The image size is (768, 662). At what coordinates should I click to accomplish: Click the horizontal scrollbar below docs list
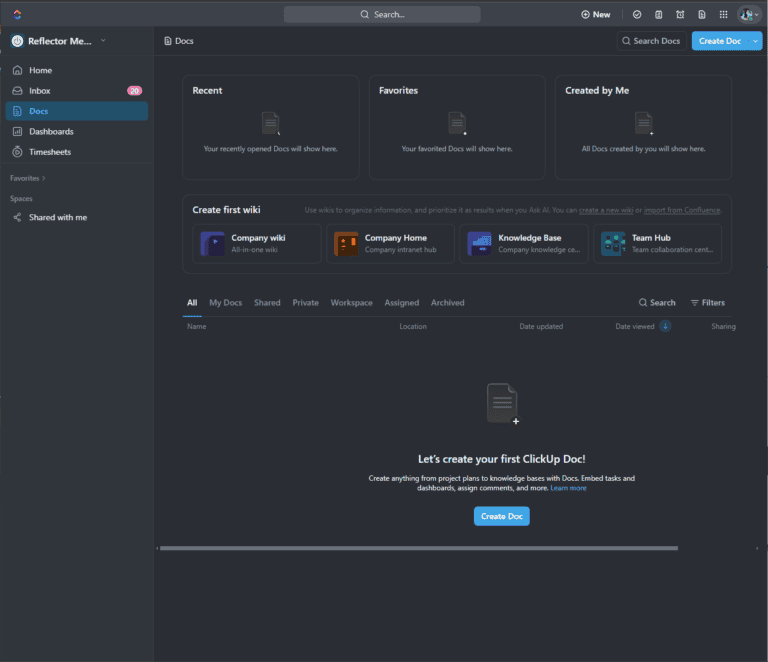[x=419, y=548]
